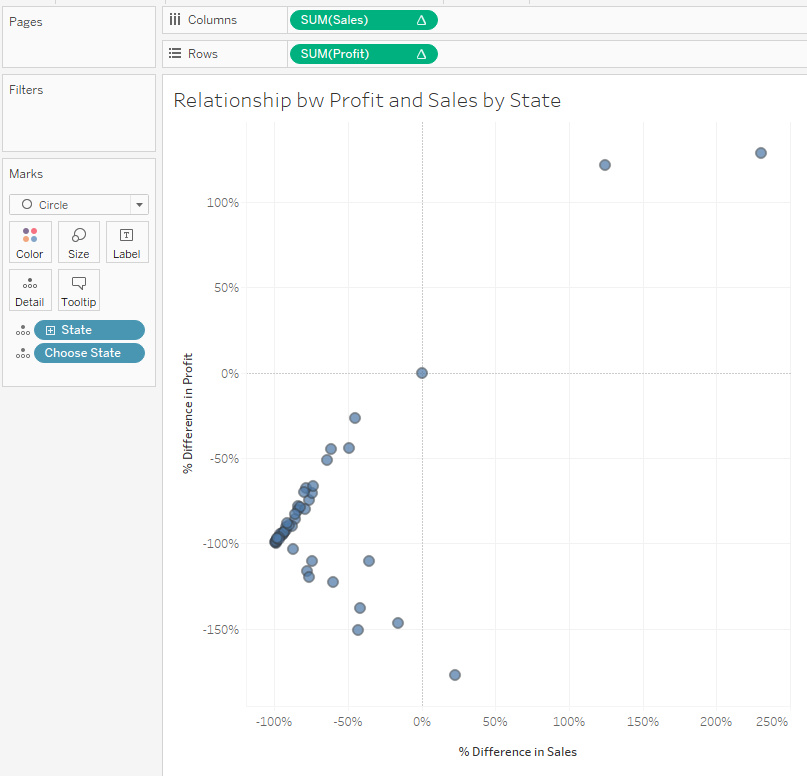
Task: Select the SUM(Sales) pill on Columns
Action: click(350, 20)
